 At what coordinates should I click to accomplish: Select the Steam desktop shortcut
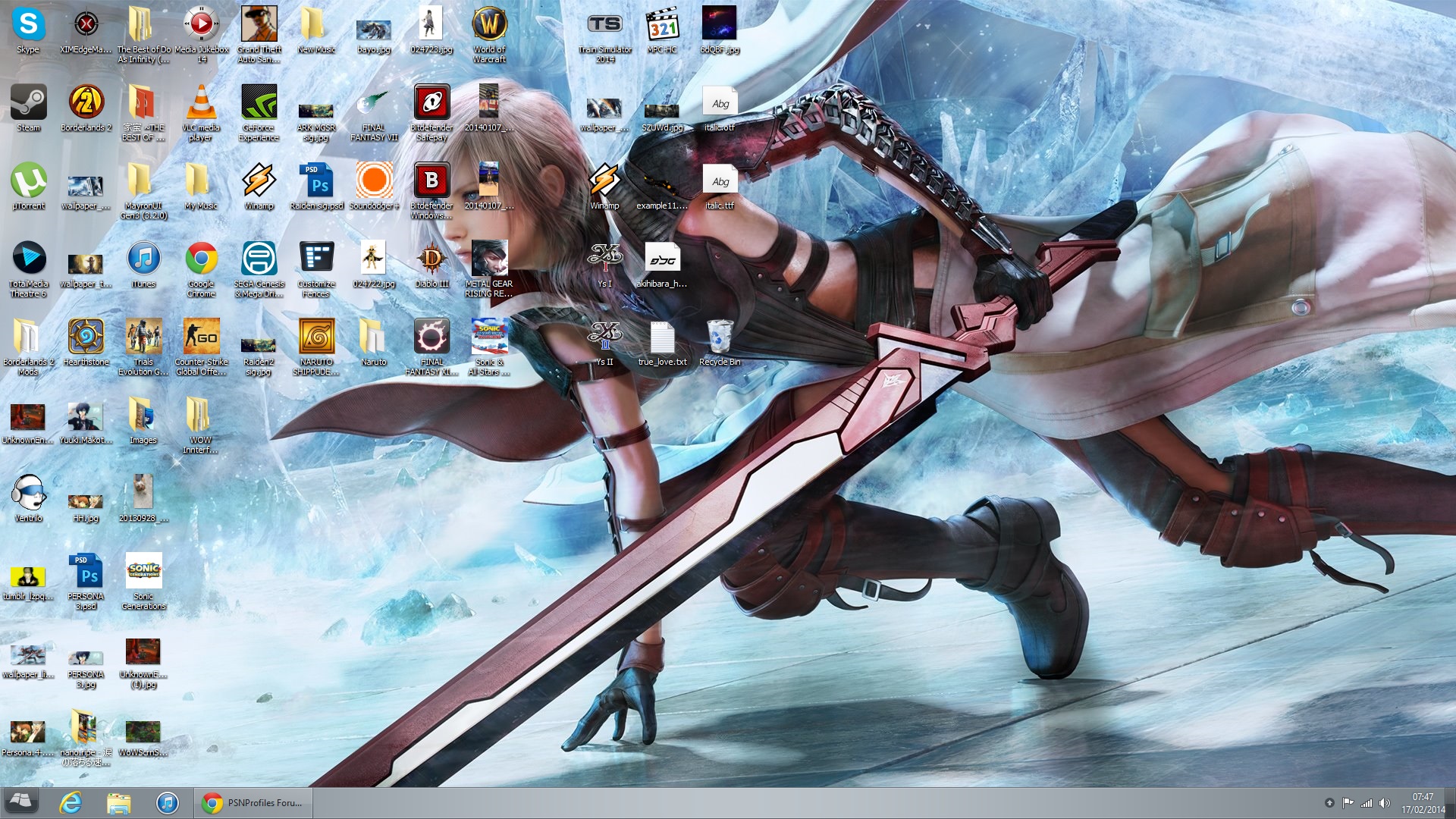click(x=28, y=104)
